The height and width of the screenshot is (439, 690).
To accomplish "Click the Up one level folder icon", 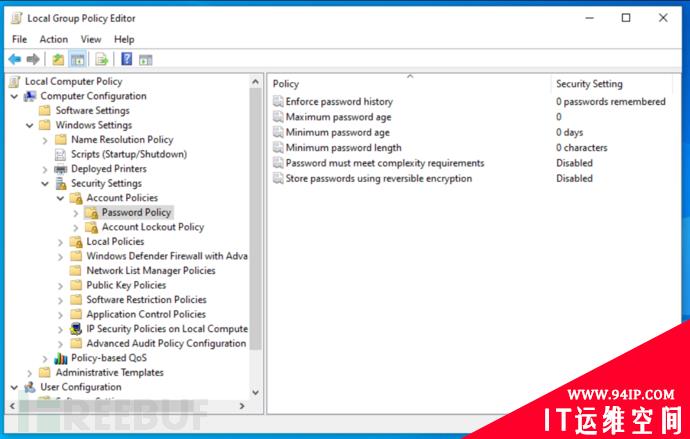I will click(58, 59).
